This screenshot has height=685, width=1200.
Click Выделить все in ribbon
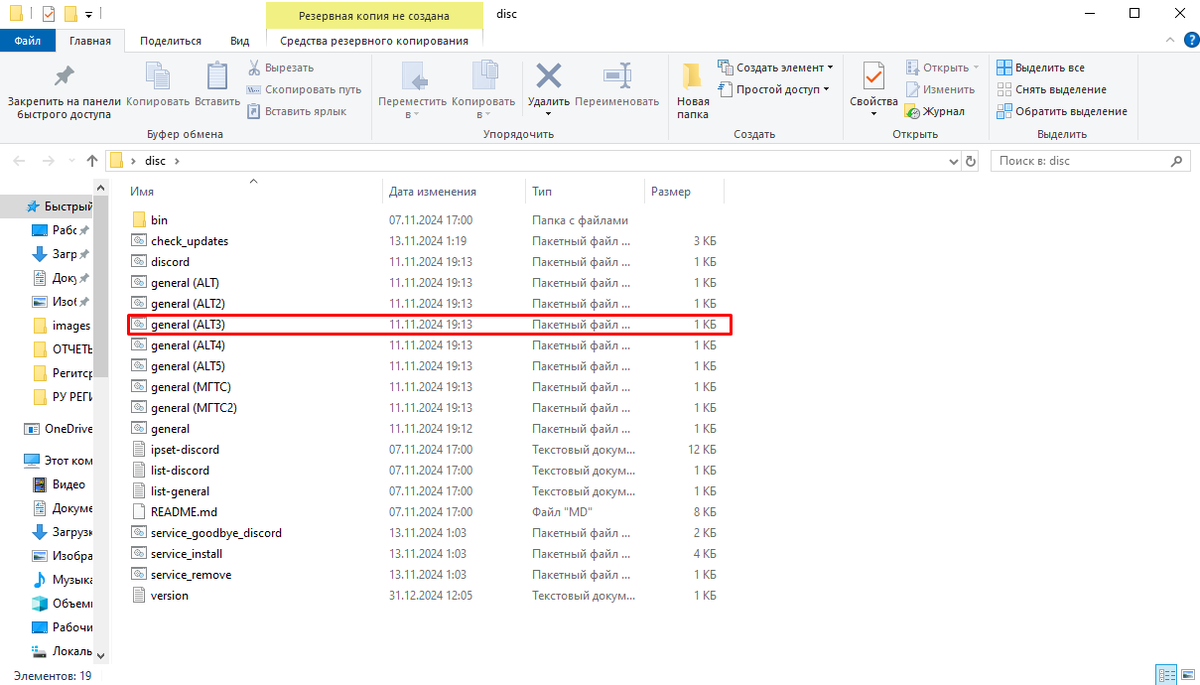click(x=1040, y=67)
